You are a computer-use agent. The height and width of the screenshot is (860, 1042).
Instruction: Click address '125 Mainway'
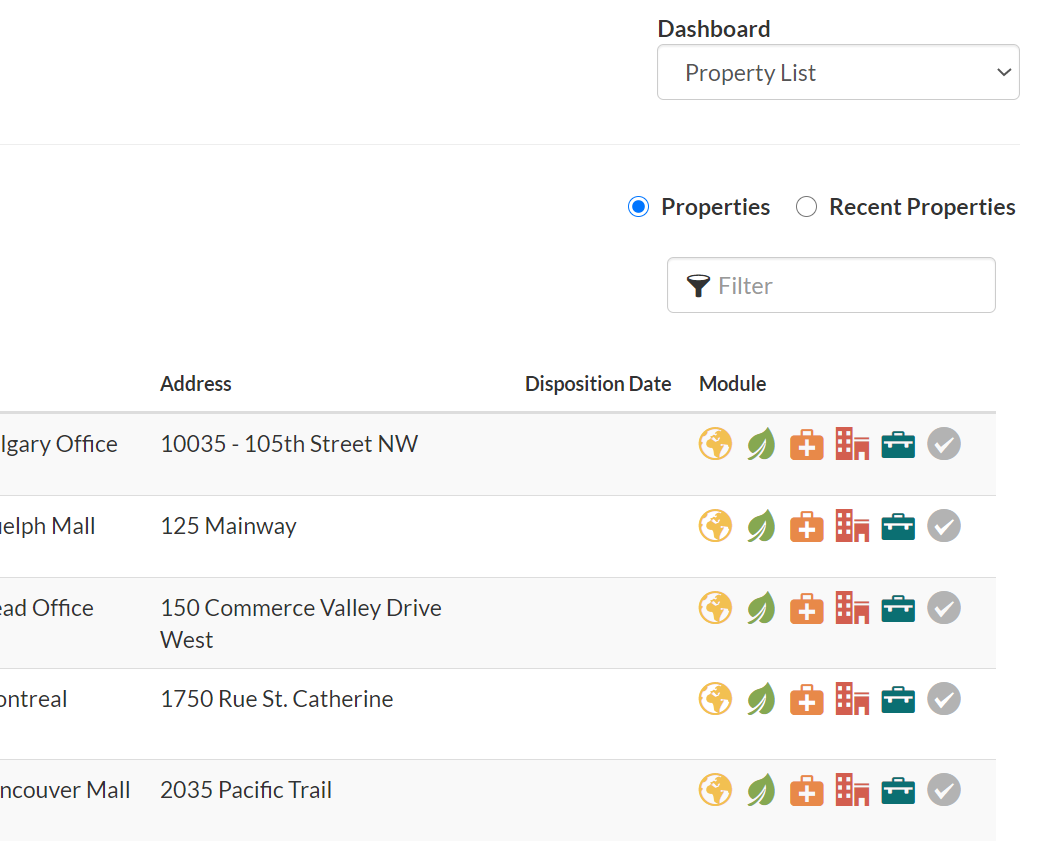228,526
